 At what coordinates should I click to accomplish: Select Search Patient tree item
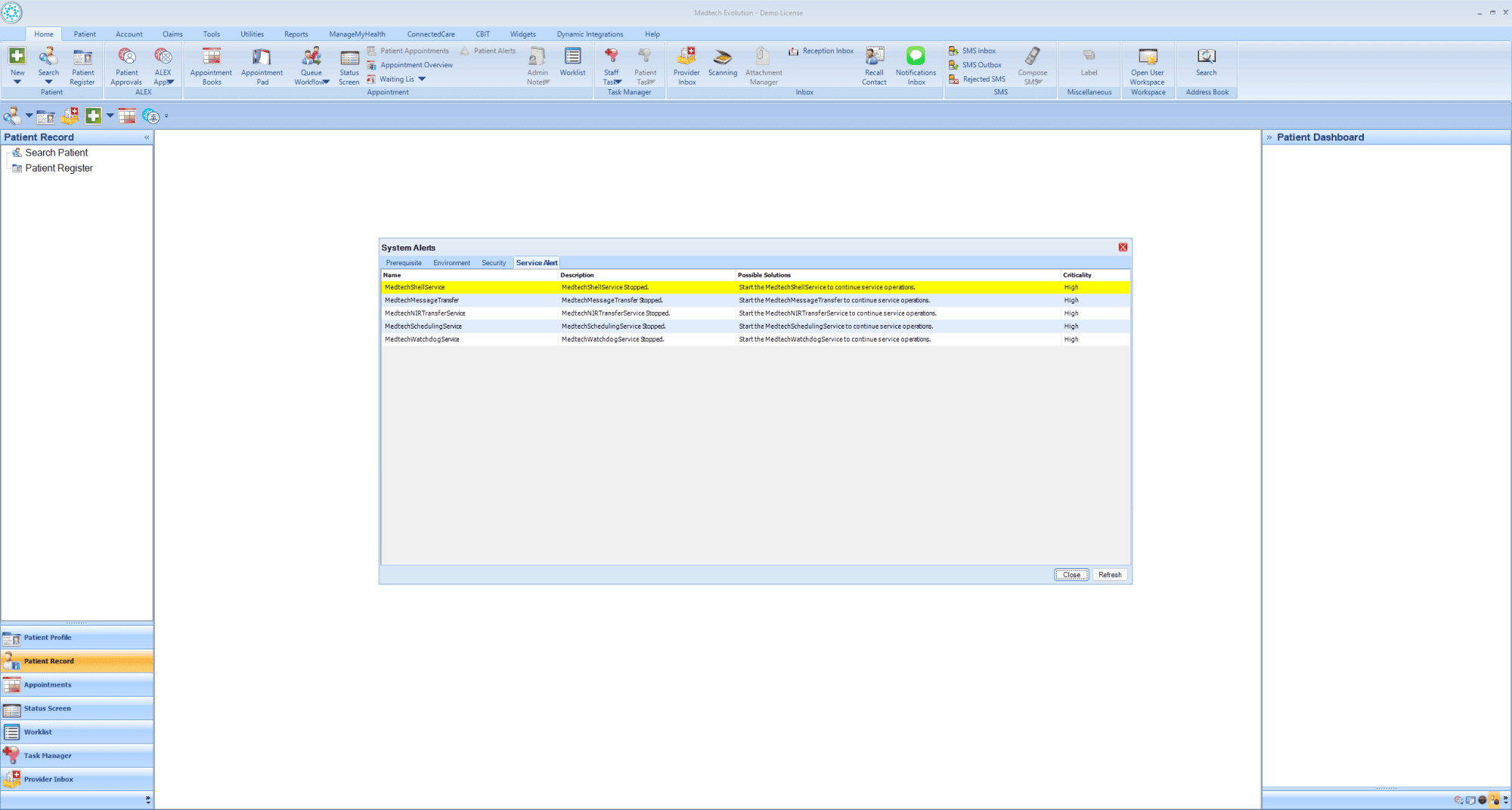point(56,153)
